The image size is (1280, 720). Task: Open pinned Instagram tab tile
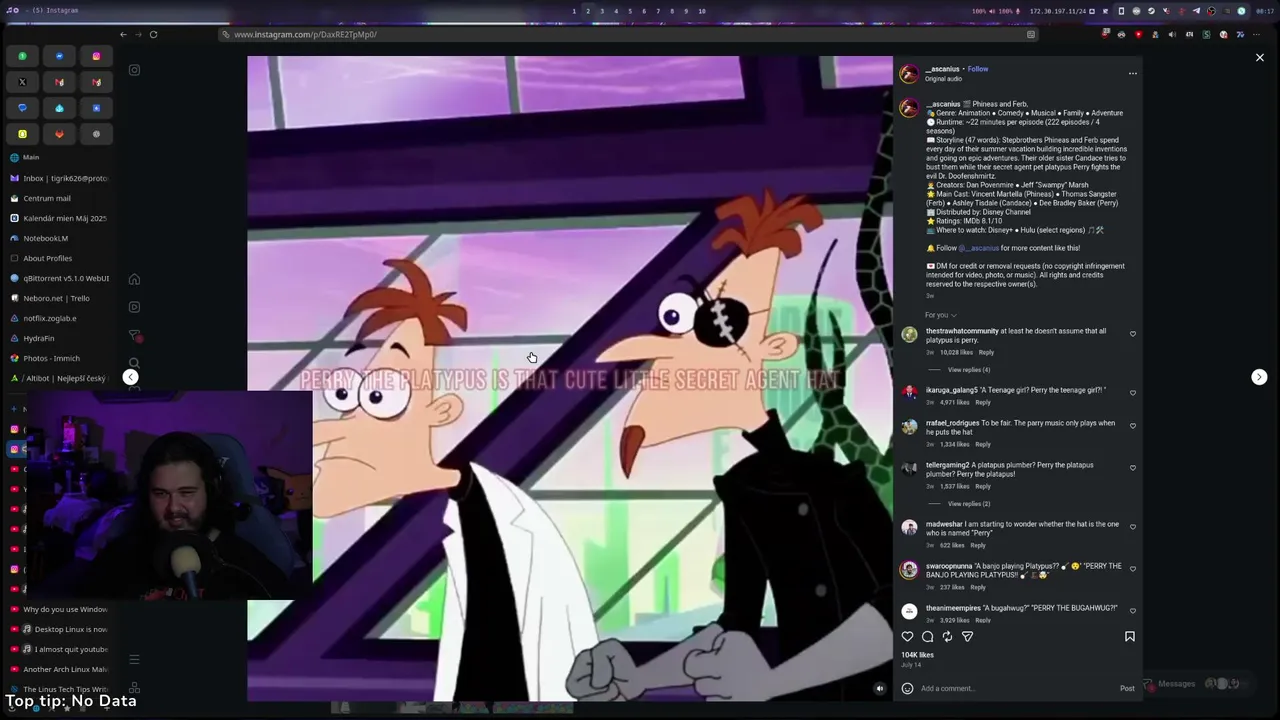96,56
